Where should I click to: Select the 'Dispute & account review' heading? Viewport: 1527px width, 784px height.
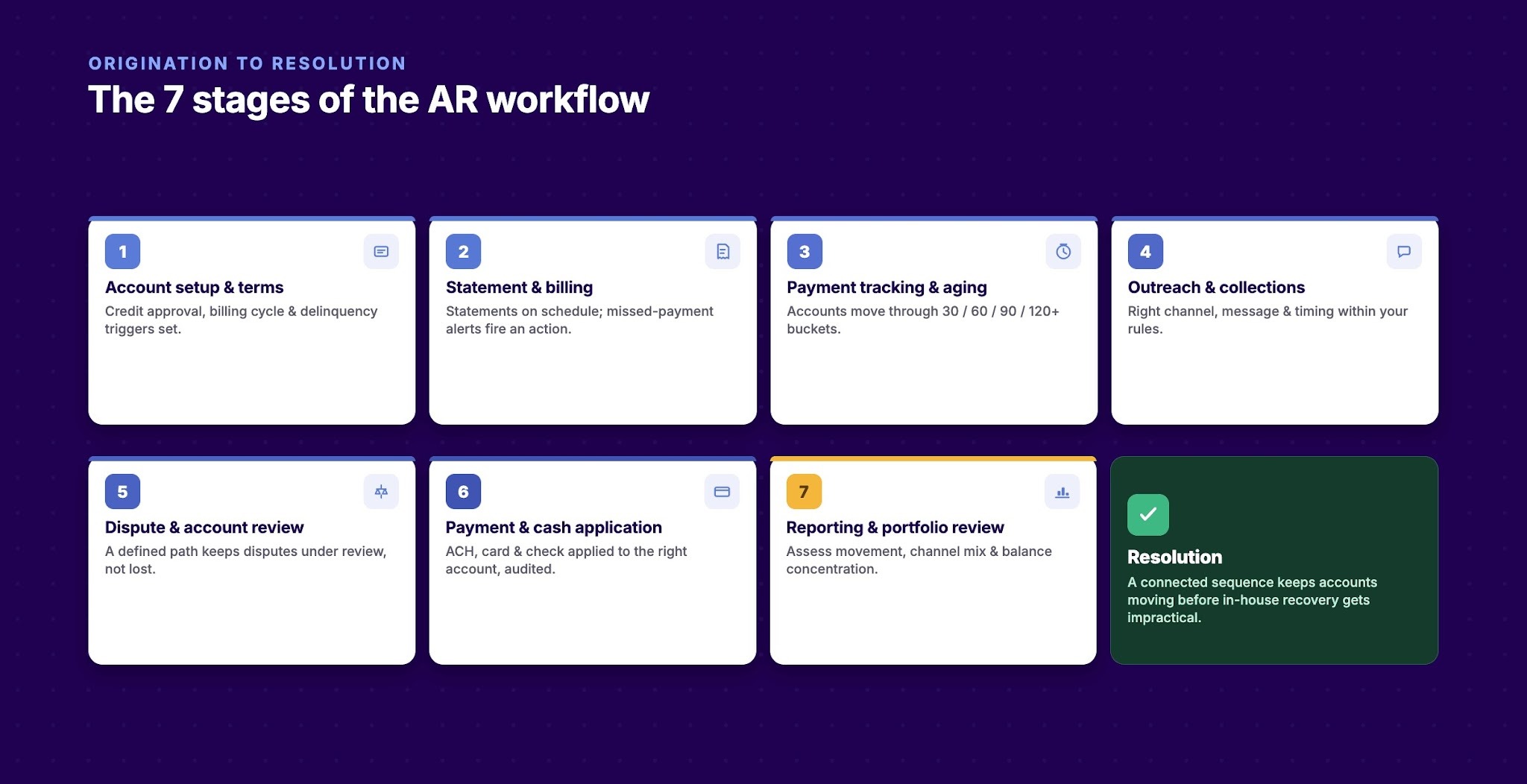tap(204, 528)
